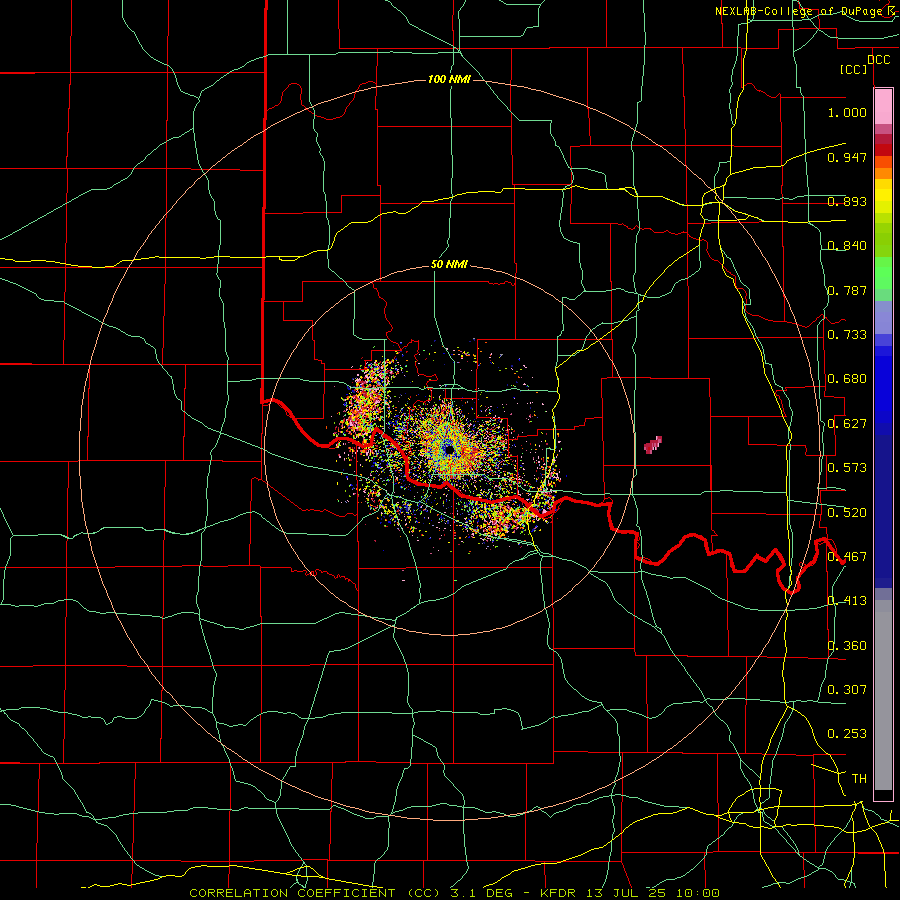Screen dimensions: 900x900
Task: Click the "50 NMI" range ring label
Action: click(x=449, y=265)
